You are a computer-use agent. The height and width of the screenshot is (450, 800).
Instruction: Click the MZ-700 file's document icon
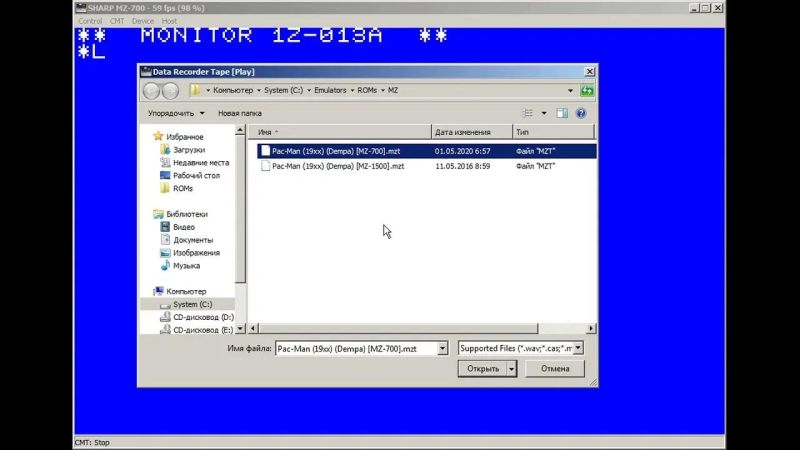coord(265,151)
